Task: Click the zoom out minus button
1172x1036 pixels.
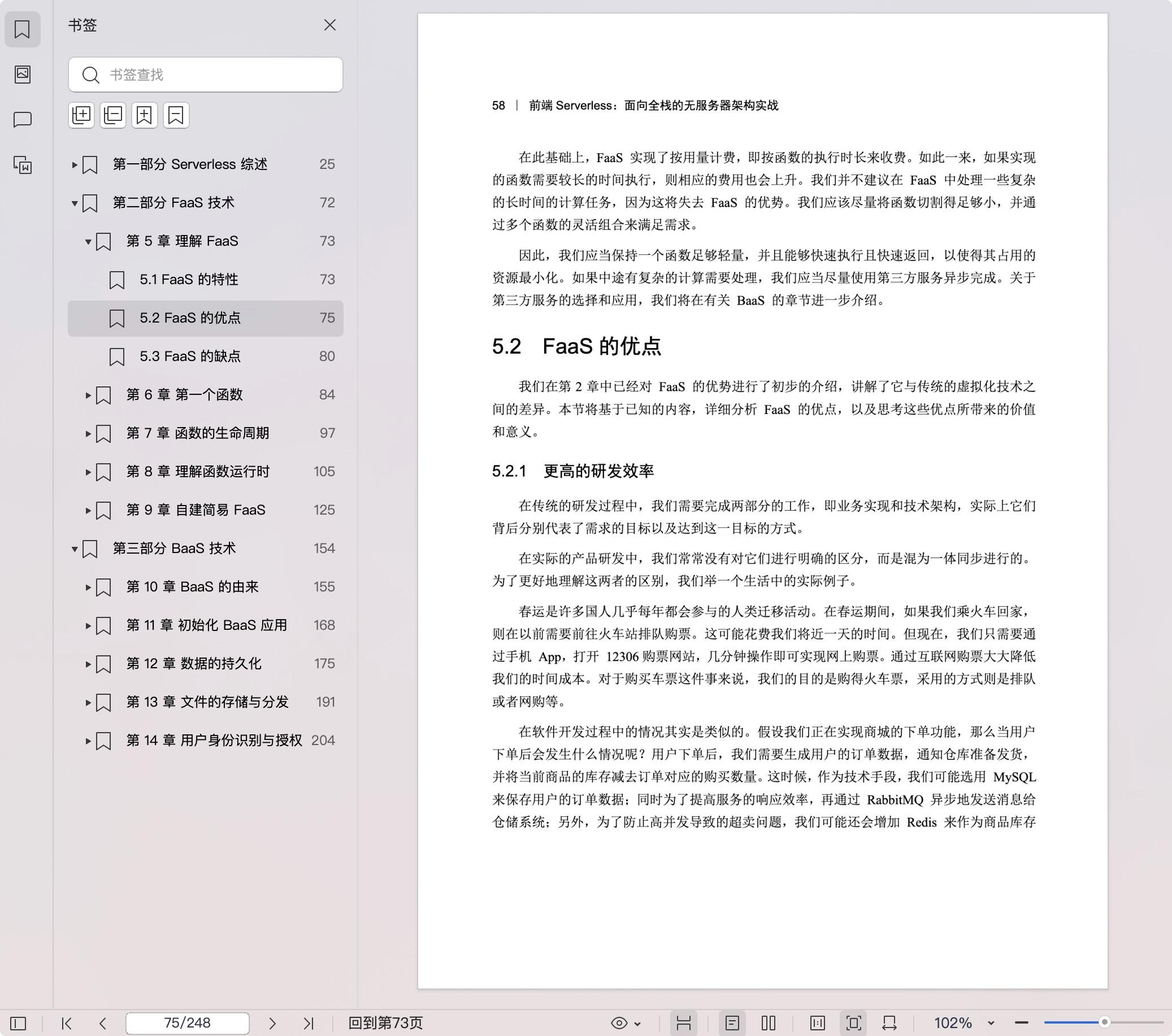Action: (1022, 1023)
